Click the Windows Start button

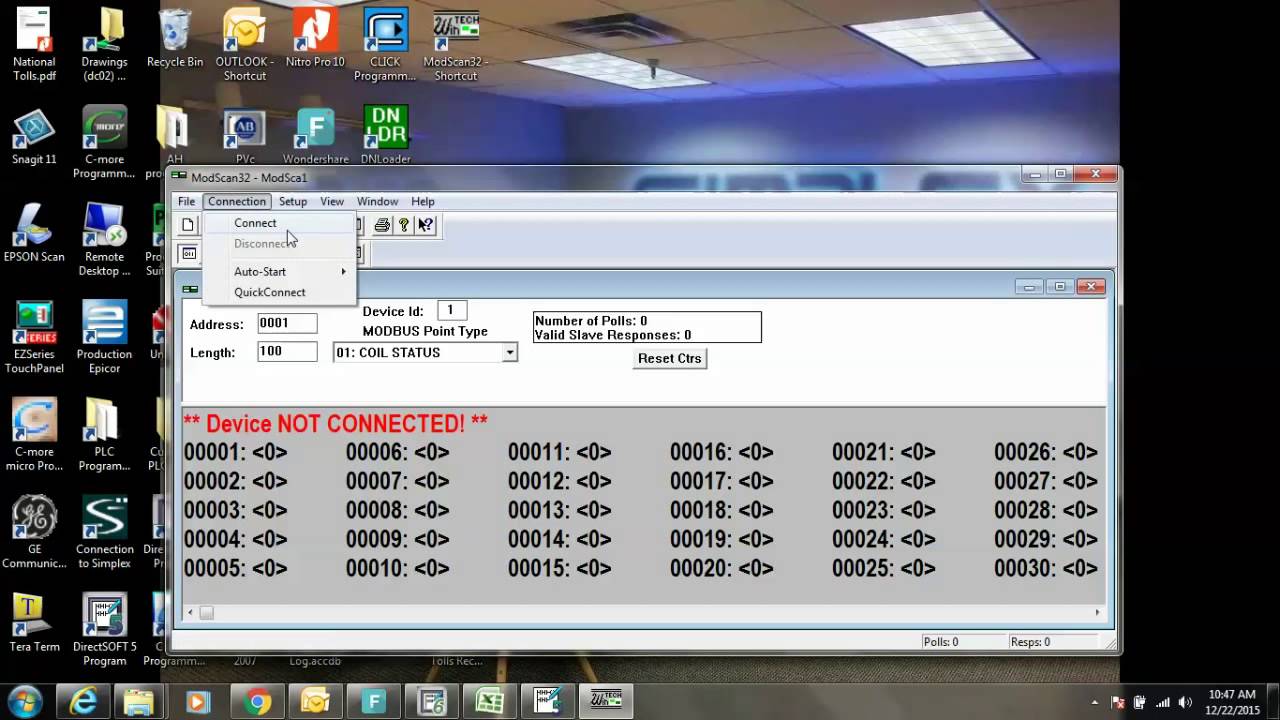point(24,702)
